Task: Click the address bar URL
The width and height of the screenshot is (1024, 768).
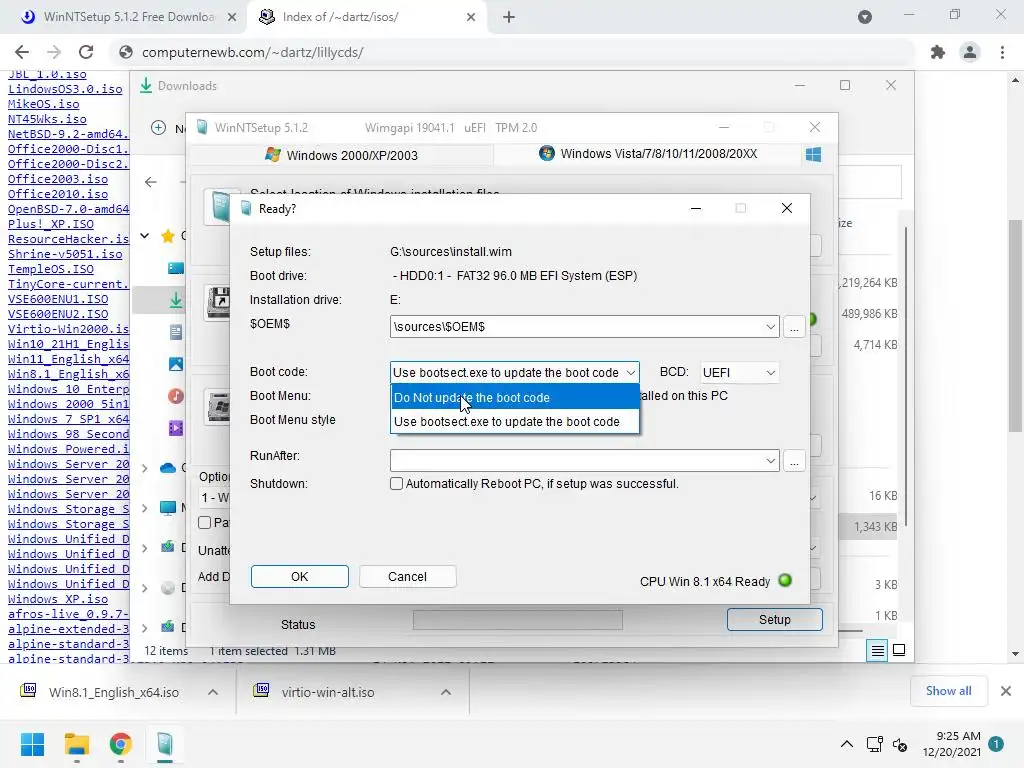Action: pos(253,52)
